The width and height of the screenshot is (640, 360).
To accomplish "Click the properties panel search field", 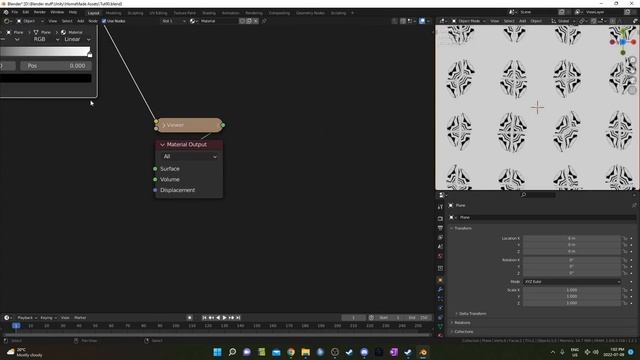I will (538, 195).
